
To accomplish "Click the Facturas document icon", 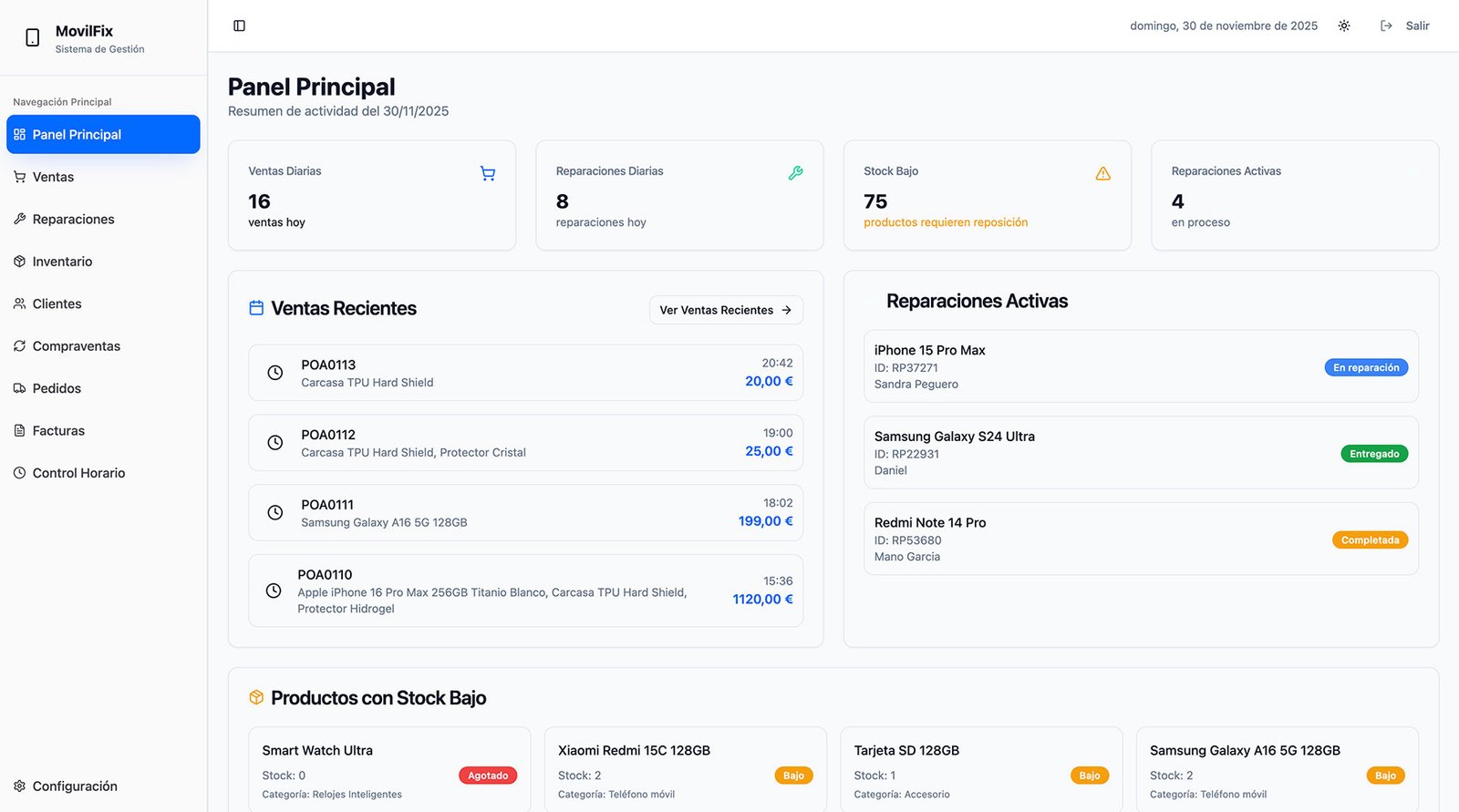I will point(19,430).
